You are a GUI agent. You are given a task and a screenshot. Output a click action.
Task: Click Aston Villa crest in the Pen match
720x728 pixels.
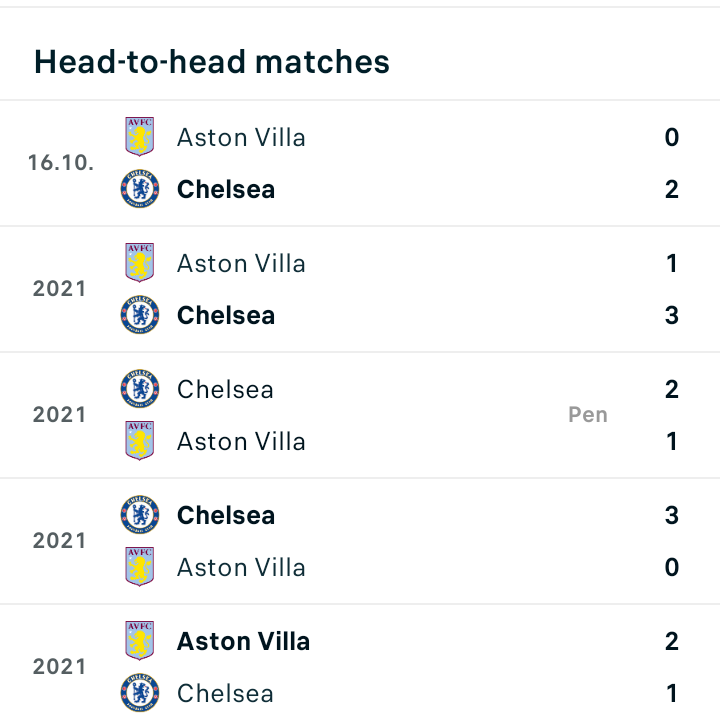pos(139,441)
